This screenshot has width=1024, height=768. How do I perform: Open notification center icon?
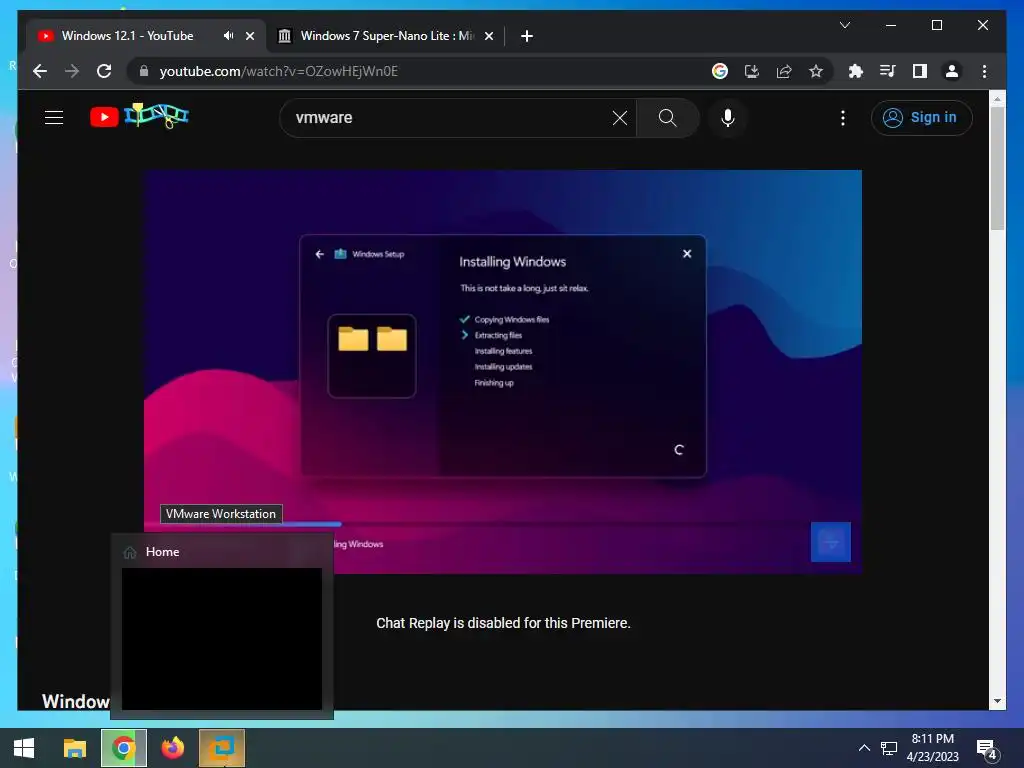click(x=986, y=749)
